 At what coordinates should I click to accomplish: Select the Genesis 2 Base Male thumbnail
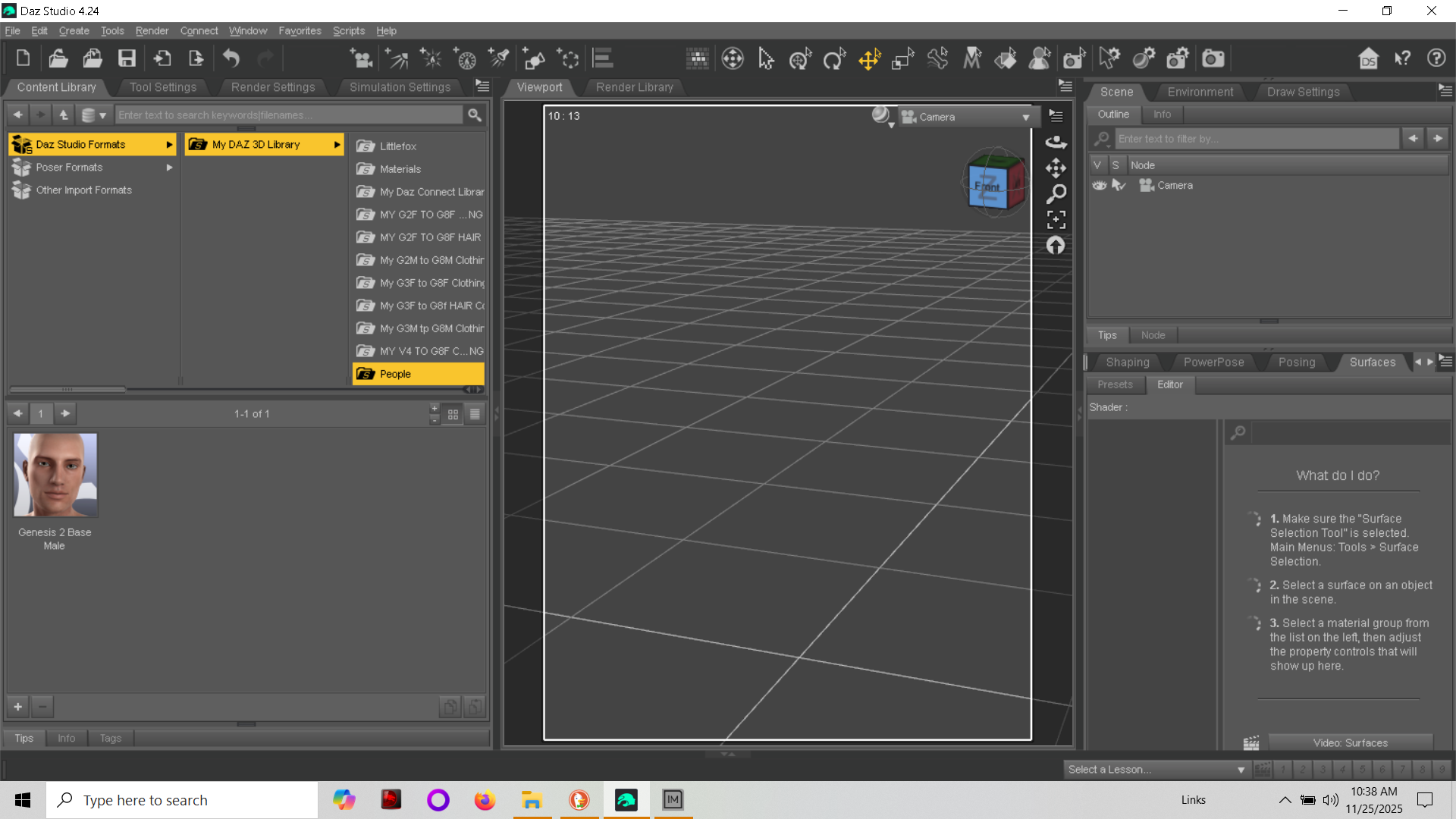[x=55, y=476]
